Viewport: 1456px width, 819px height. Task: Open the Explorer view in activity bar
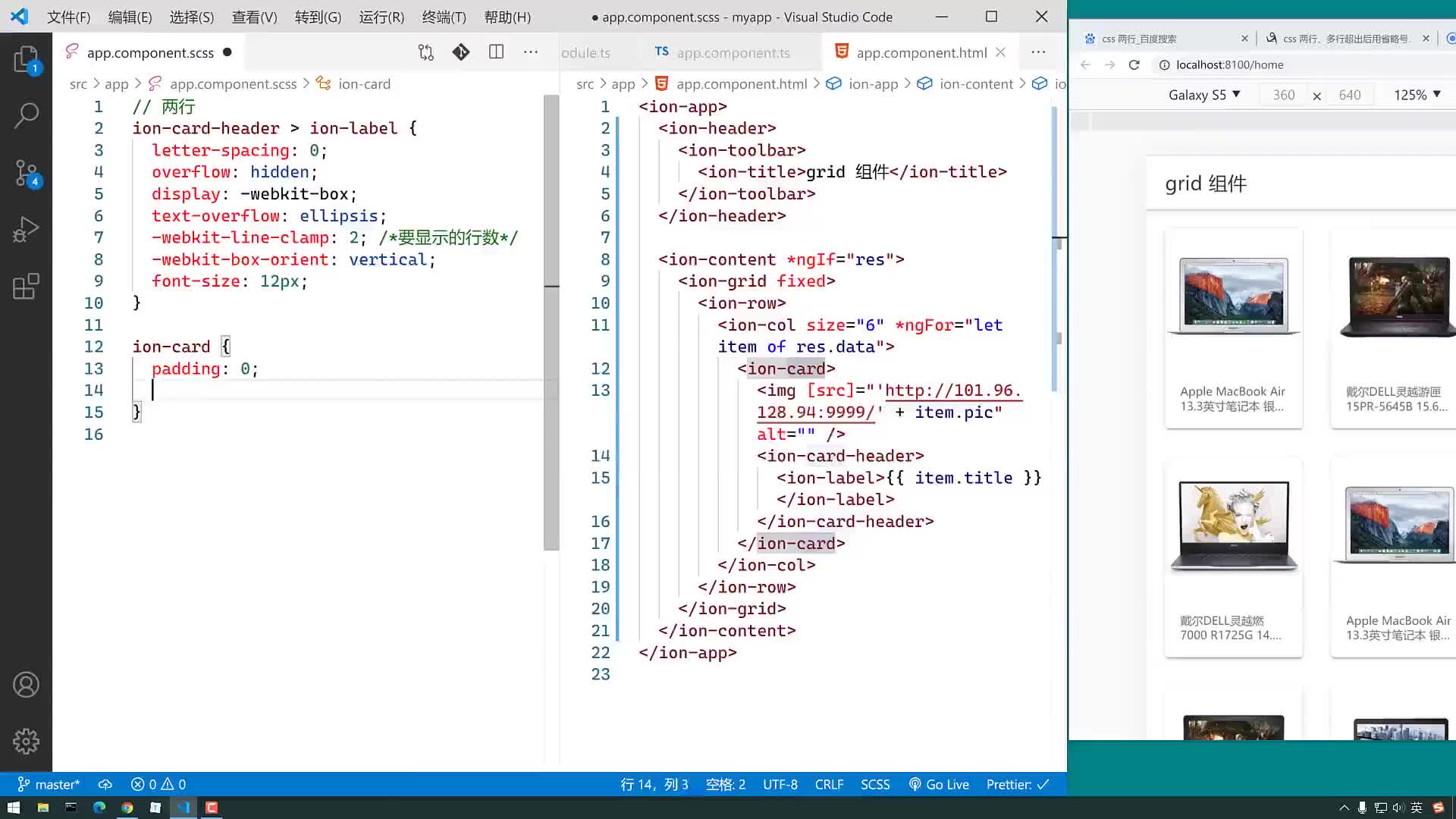[26, 59]
